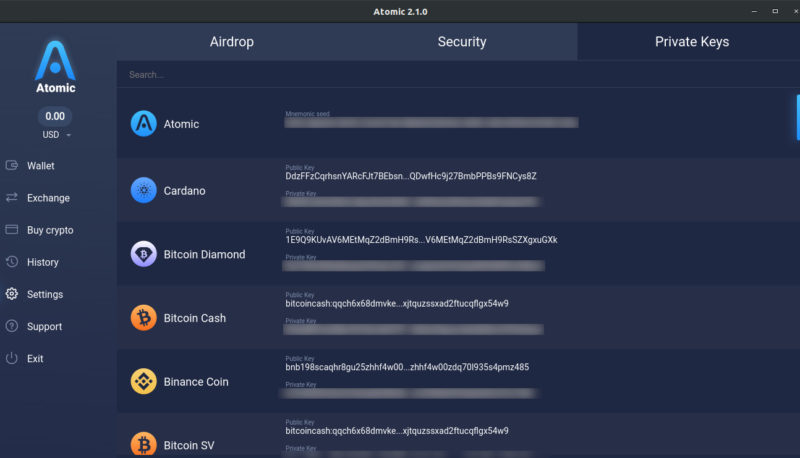The width and height of the screenshot is (800, 458).
Task: Switch to the Airdrop tab
Action: coord(231,42)
